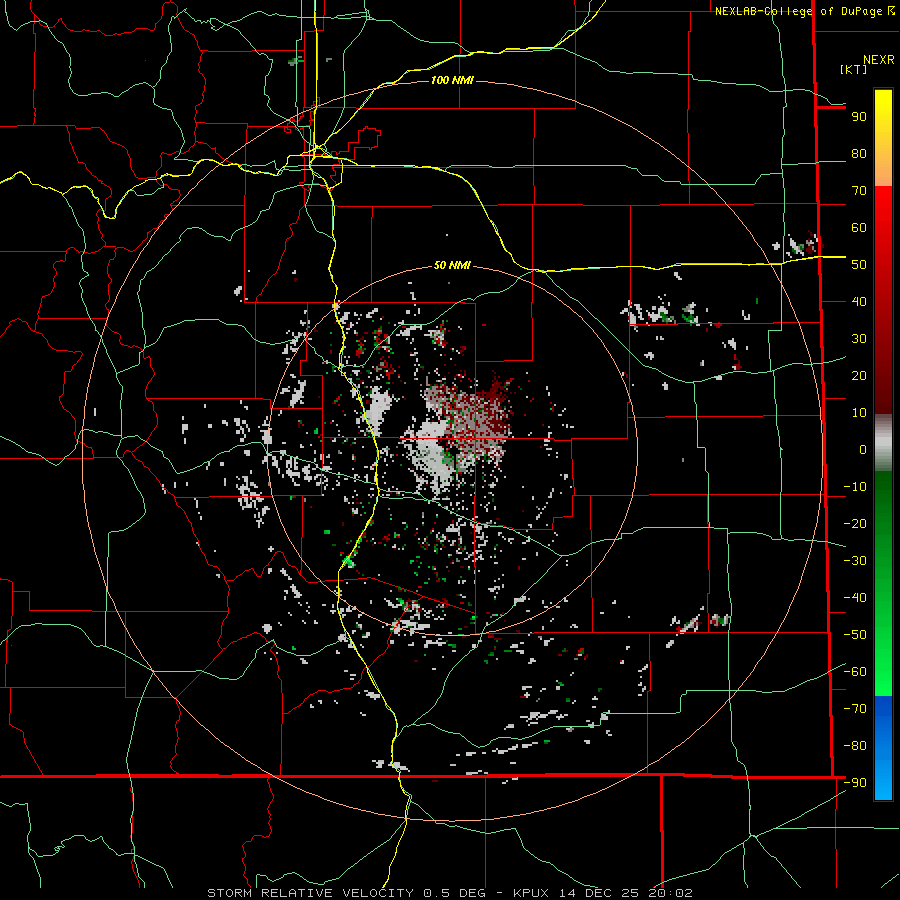This screenshot has height=900, width=900.
Task: Click the -50 value on velocity scale
Action: tap(855, 635)
